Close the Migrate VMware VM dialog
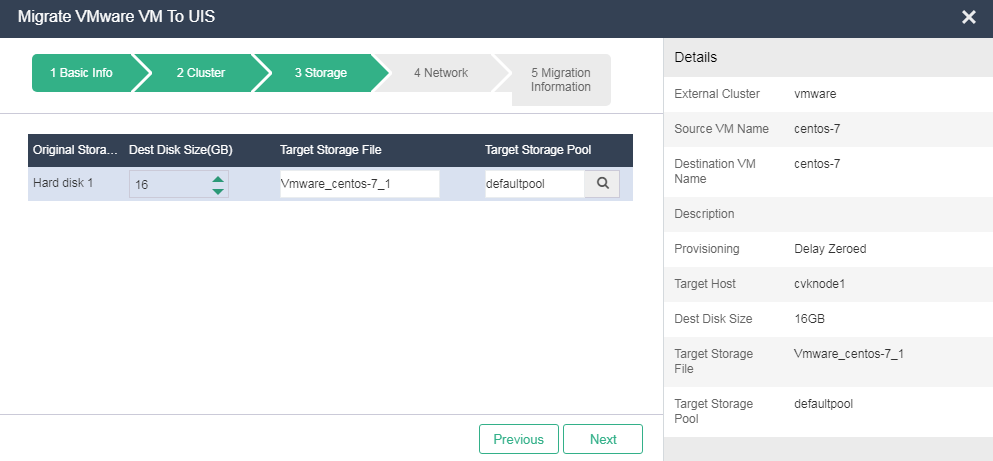Image resolution: width=993 pixels, height=461 pixels. 968,18
